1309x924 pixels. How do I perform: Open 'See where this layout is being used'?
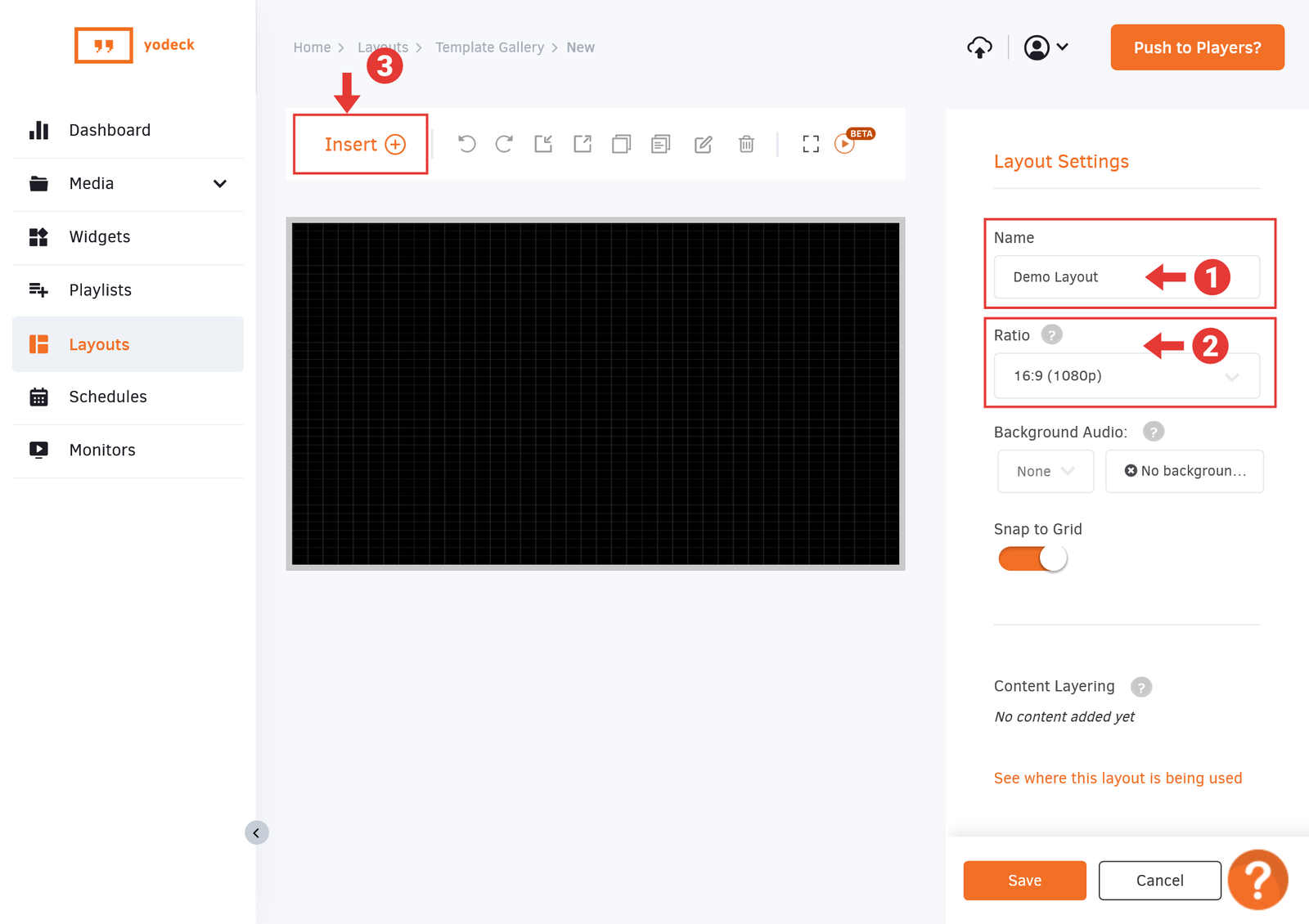1118,778
